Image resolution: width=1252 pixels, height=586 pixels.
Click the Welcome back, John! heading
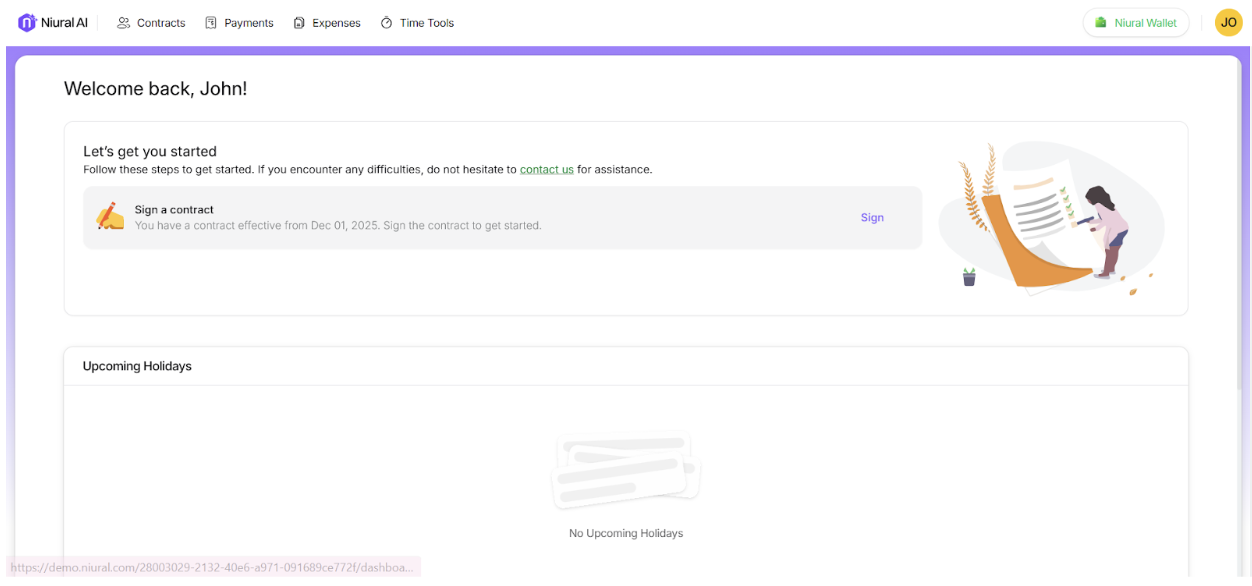tap(155, 88)
